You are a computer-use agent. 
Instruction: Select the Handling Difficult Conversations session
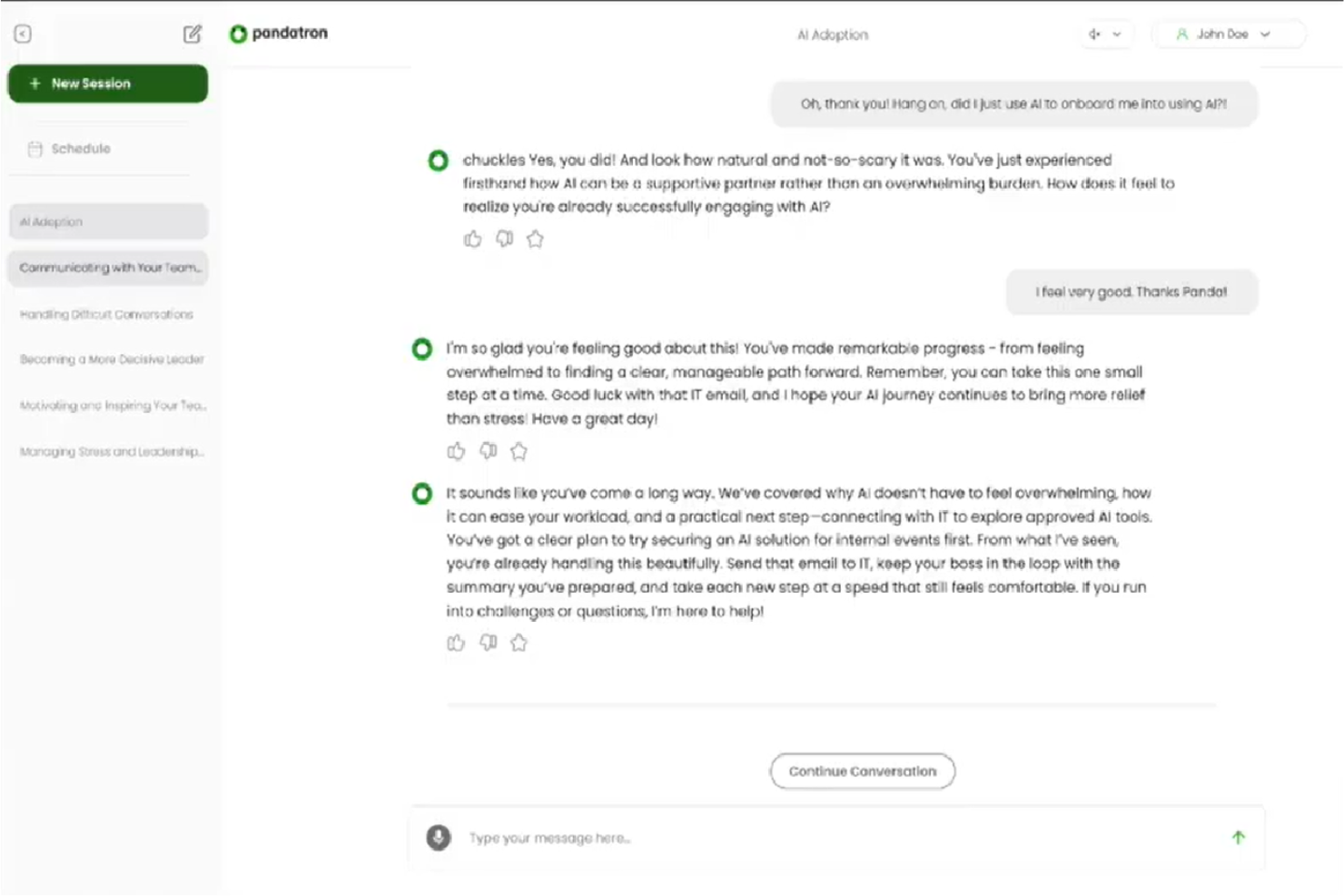click(105, 314)
